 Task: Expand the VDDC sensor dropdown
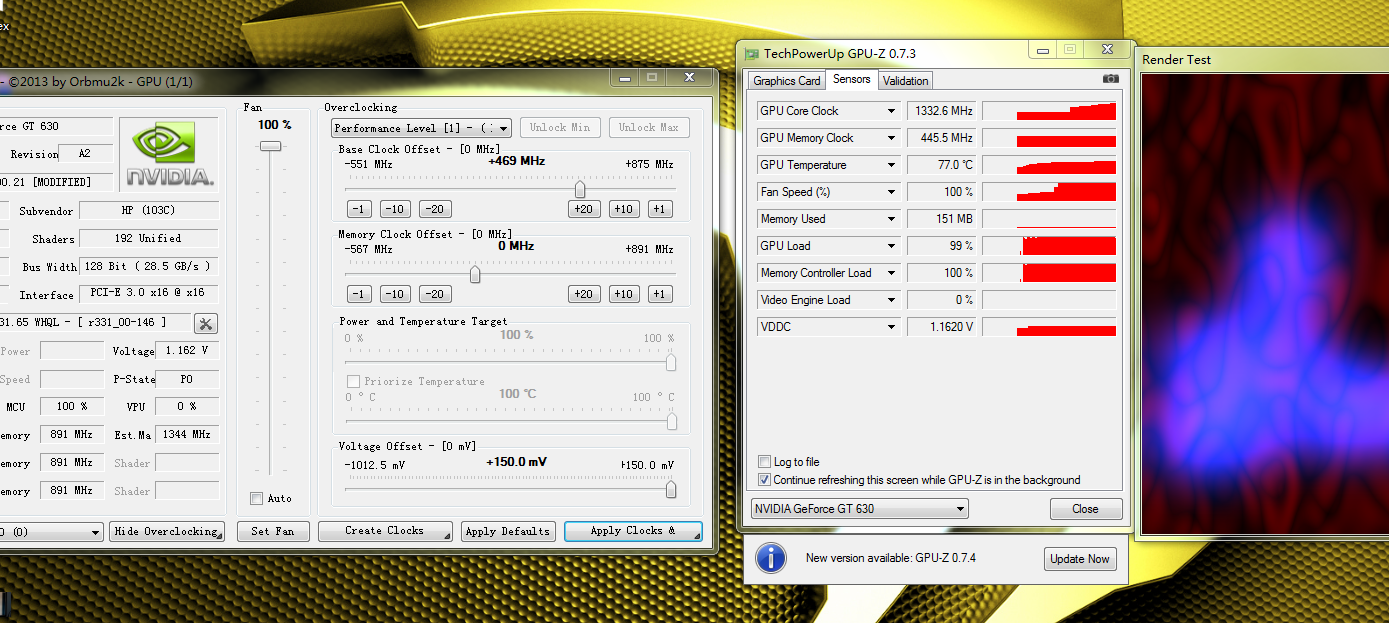click(891, 327)
